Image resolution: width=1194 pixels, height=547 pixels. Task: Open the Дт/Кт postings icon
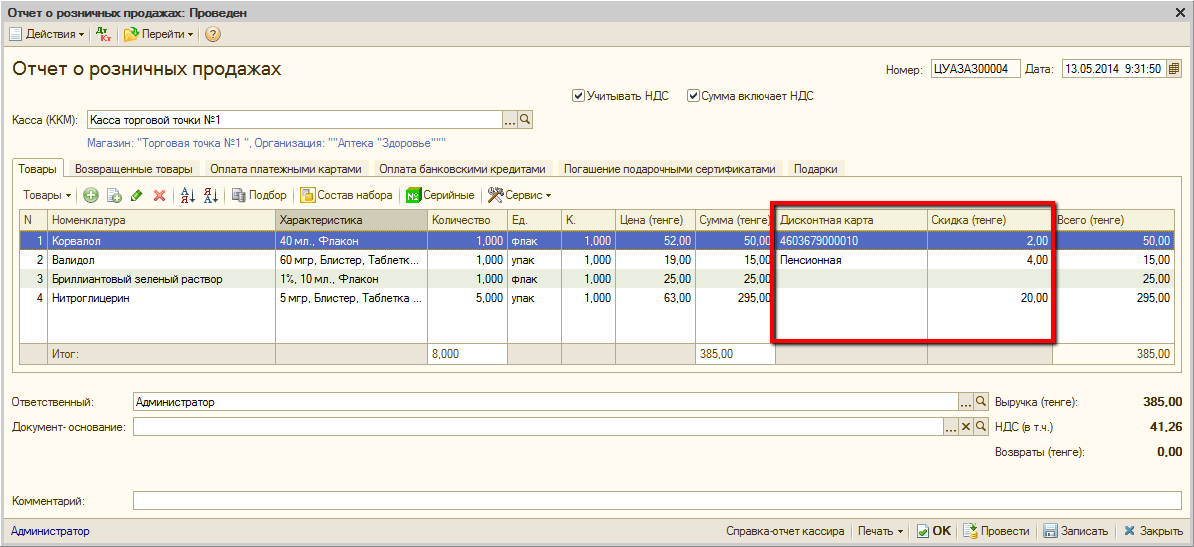click(x=103, y=34)
